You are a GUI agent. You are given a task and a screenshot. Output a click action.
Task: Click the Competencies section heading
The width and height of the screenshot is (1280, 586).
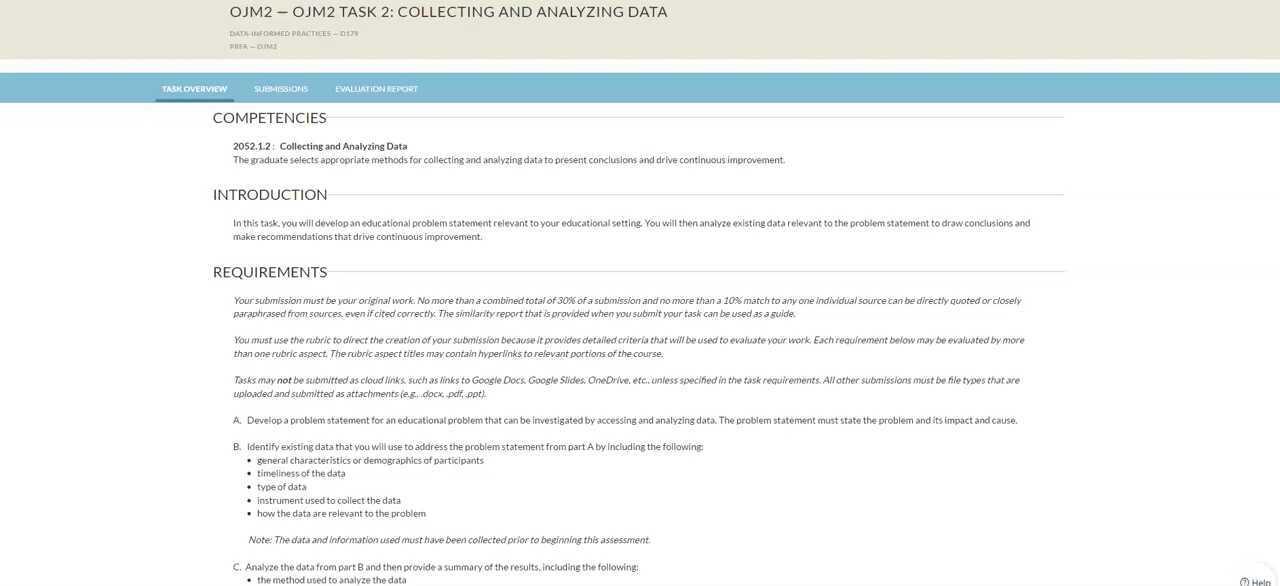point(269,118)
